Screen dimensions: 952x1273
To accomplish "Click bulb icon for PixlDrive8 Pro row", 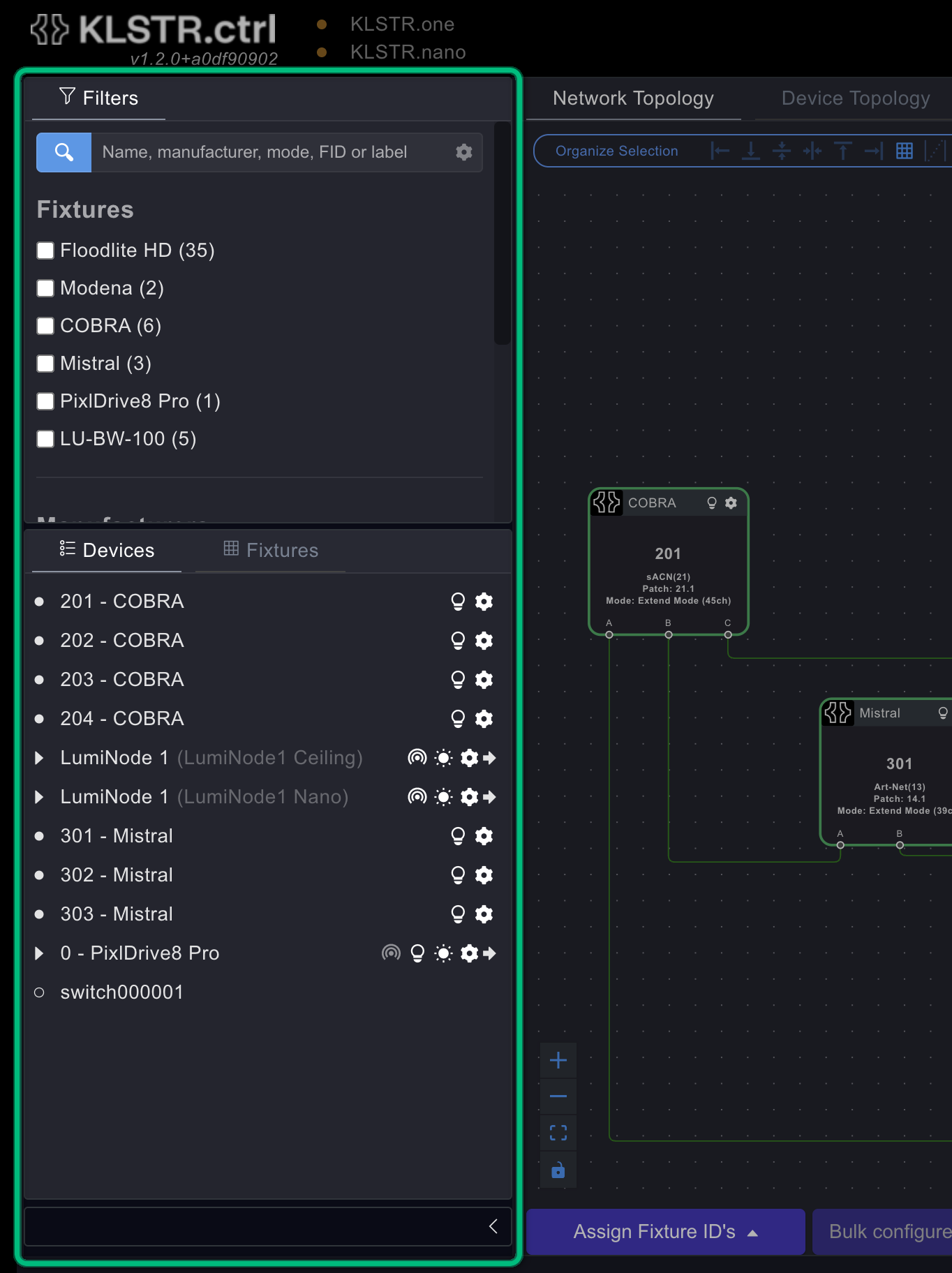I will 417,953.
